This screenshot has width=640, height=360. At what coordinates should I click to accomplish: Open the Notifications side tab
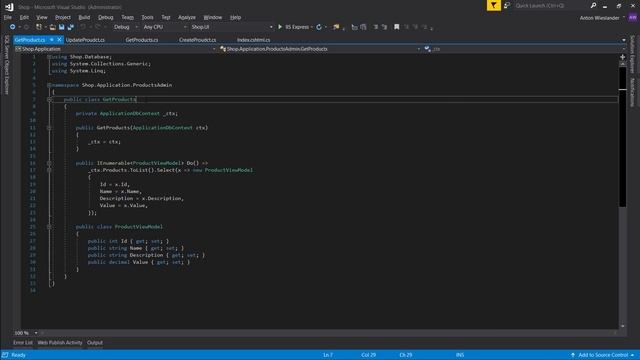632,92
